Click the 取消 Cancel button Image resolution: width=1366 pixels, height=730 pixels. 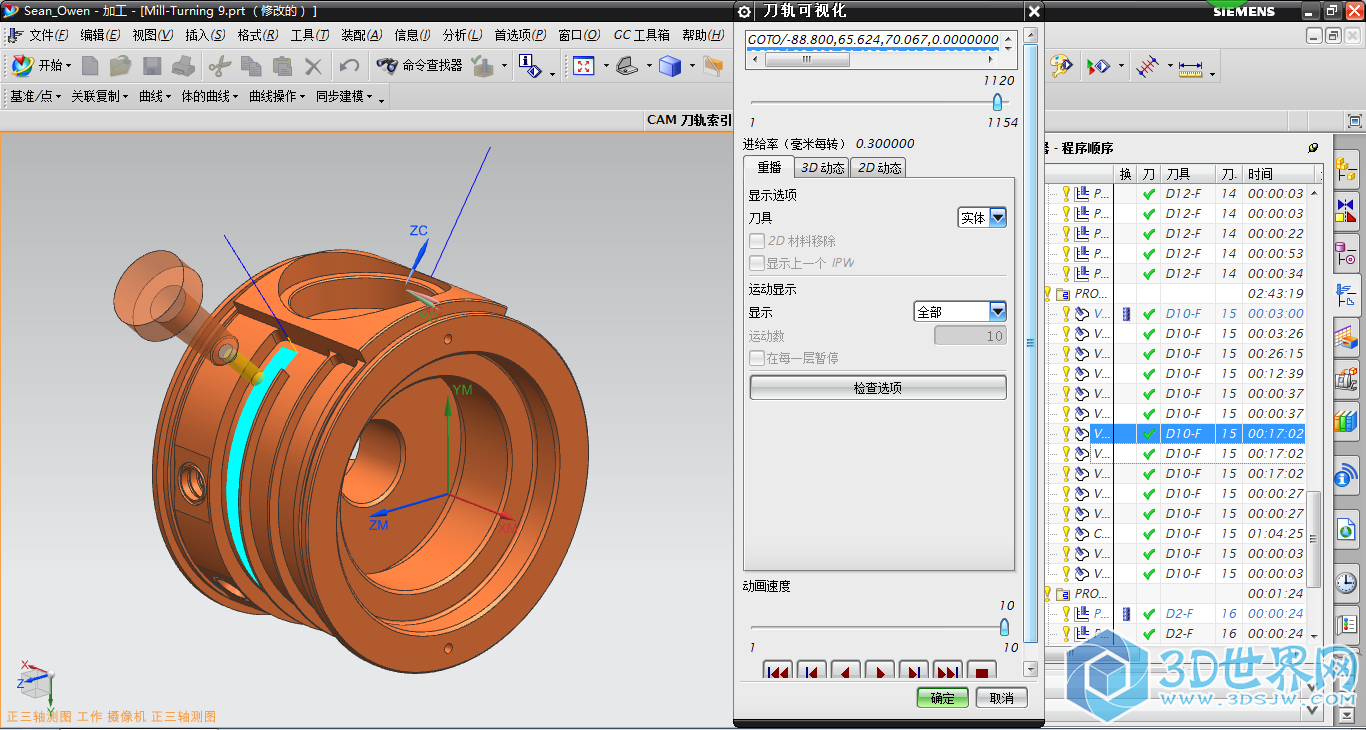[x=1002, y=698]
